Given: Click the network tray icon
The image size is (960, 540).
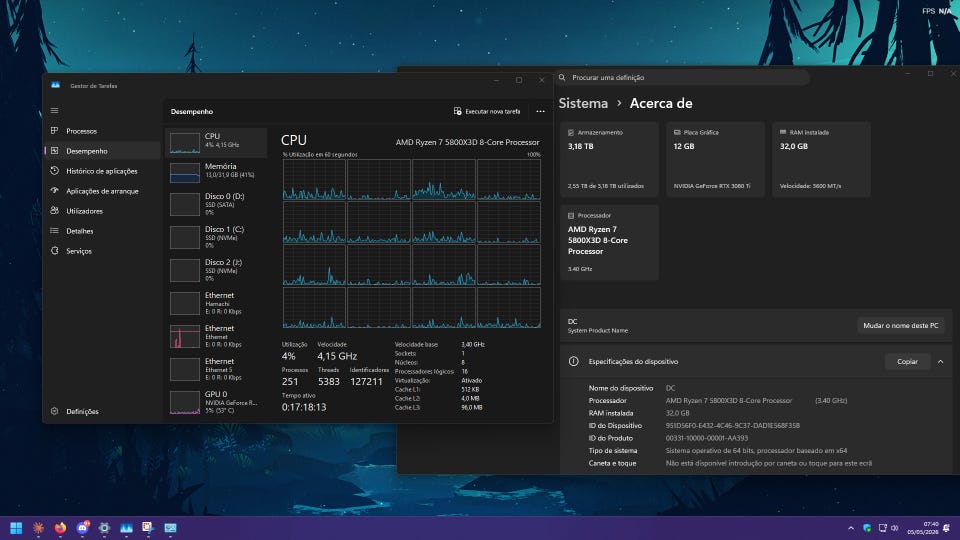Looking at the screenshot, I should point(882,528).
